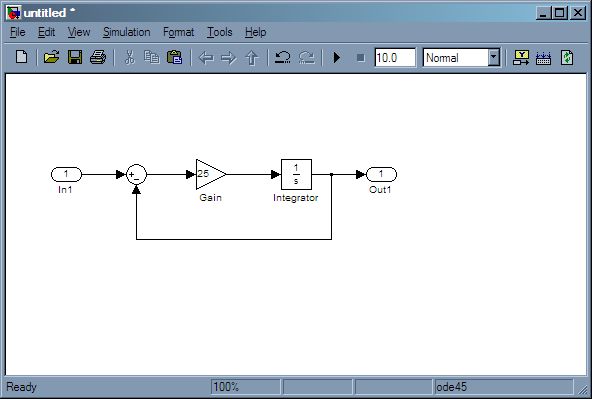
Task: Open the Library Browser icon
Action: [x=521, y=58]
